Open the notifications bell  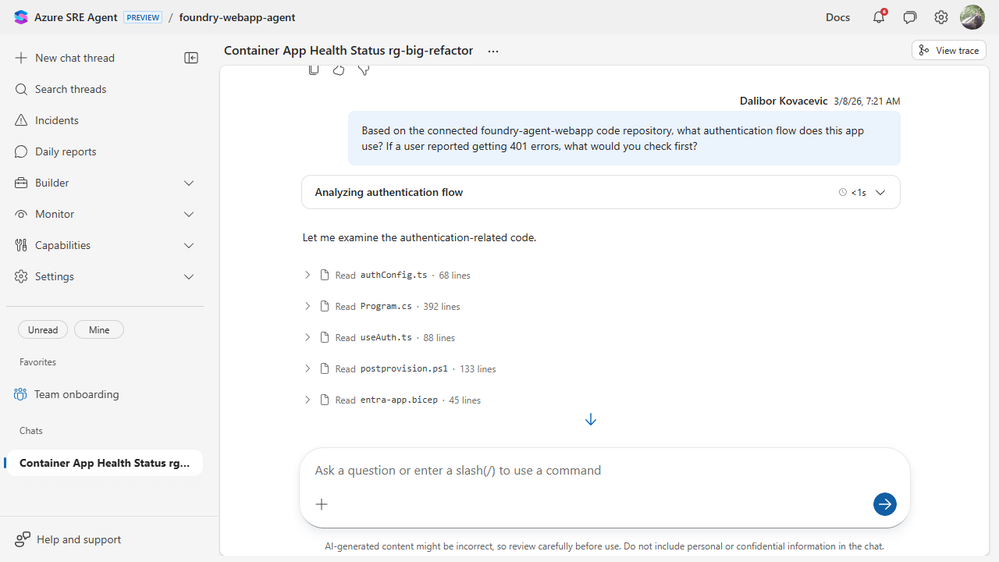click(879, 17)
